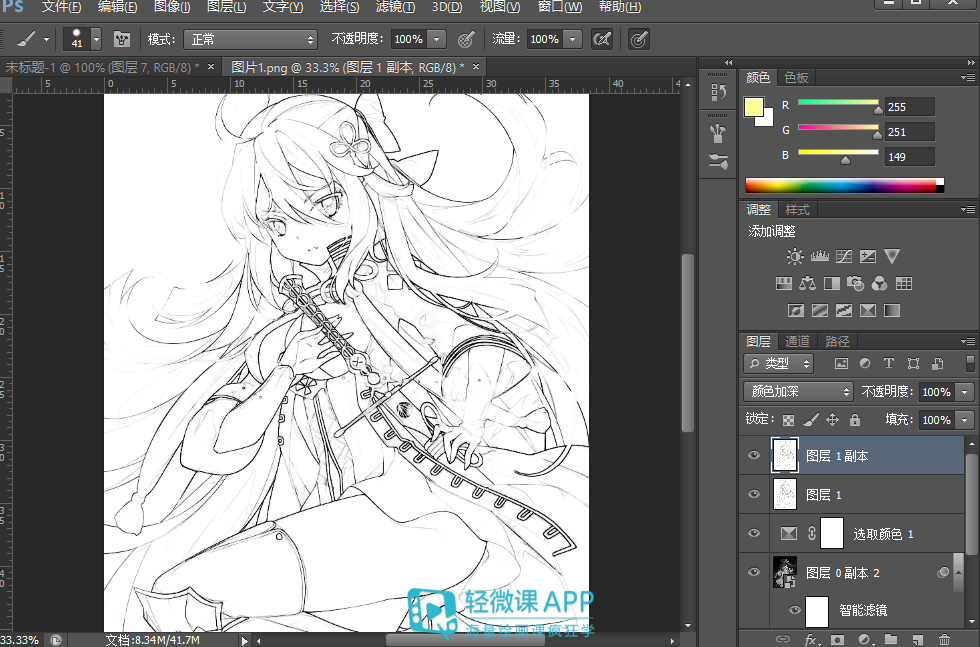The image size is (980, 647).
Task: Switch to the 通道 tab
Action: click(x=797, y=341)
